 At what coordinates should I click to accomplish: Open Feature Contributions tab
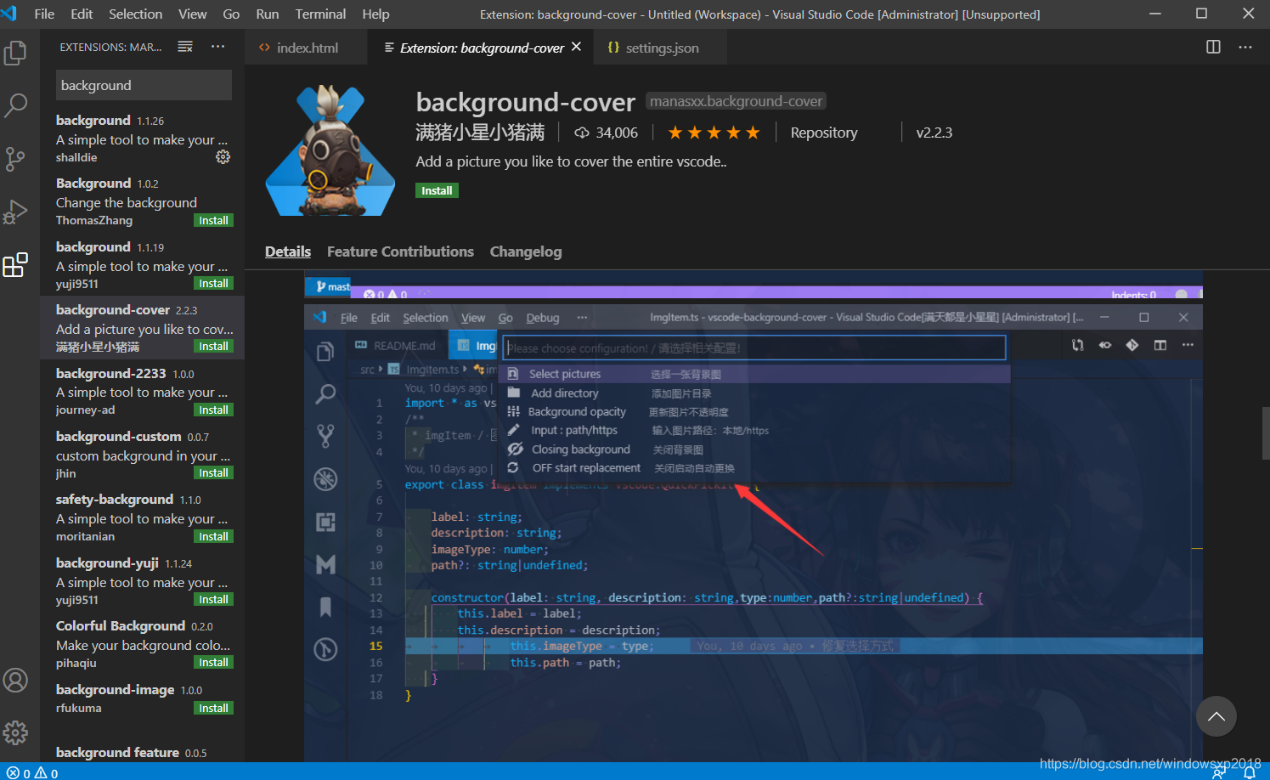400,252
